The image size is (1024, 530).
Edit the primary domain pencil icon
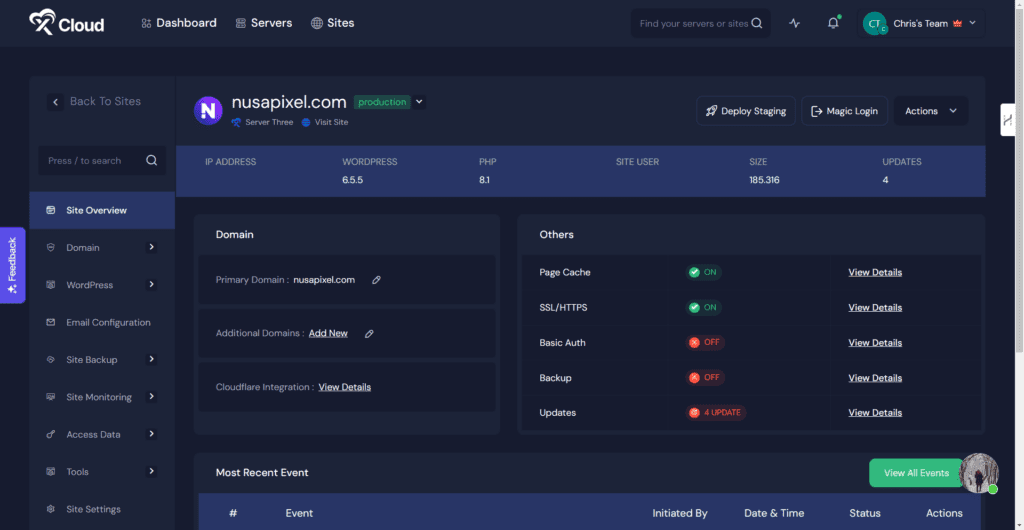(376, 280)
